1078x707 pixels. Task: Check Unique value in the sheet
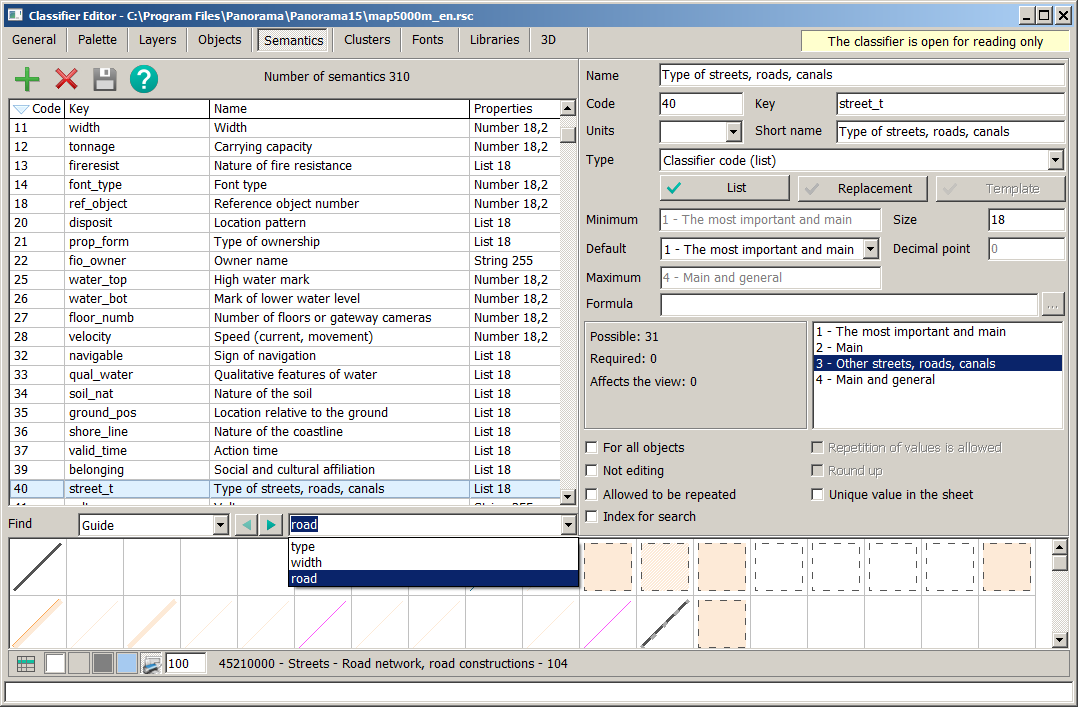click(x=818, y=495)
